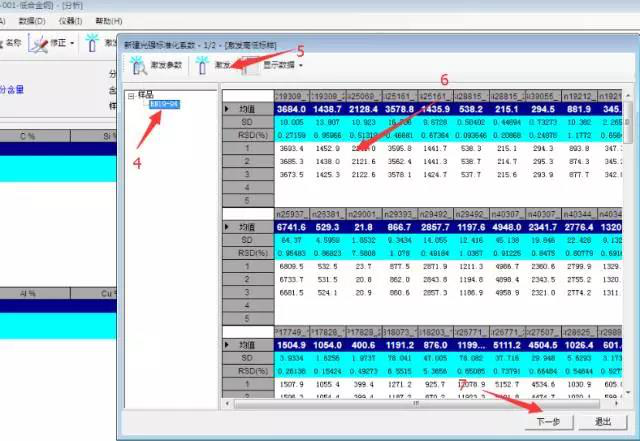640x441 pixels.
Task: Click the first RSD(%) row header
Action: click(247, 133)
